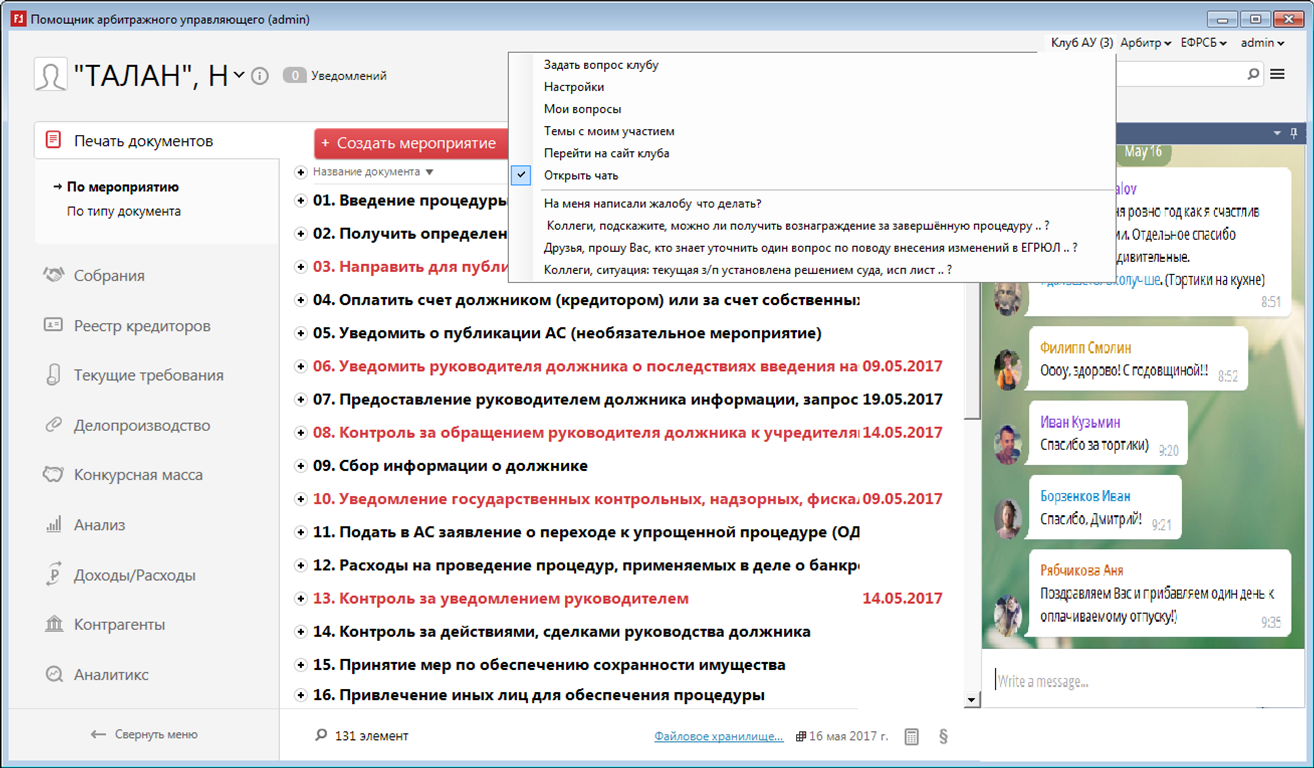This screenshot has width=1314, height=768.
Task: Expand item 09. Сбор информации о должнике
Action: [x=300, y=466]
